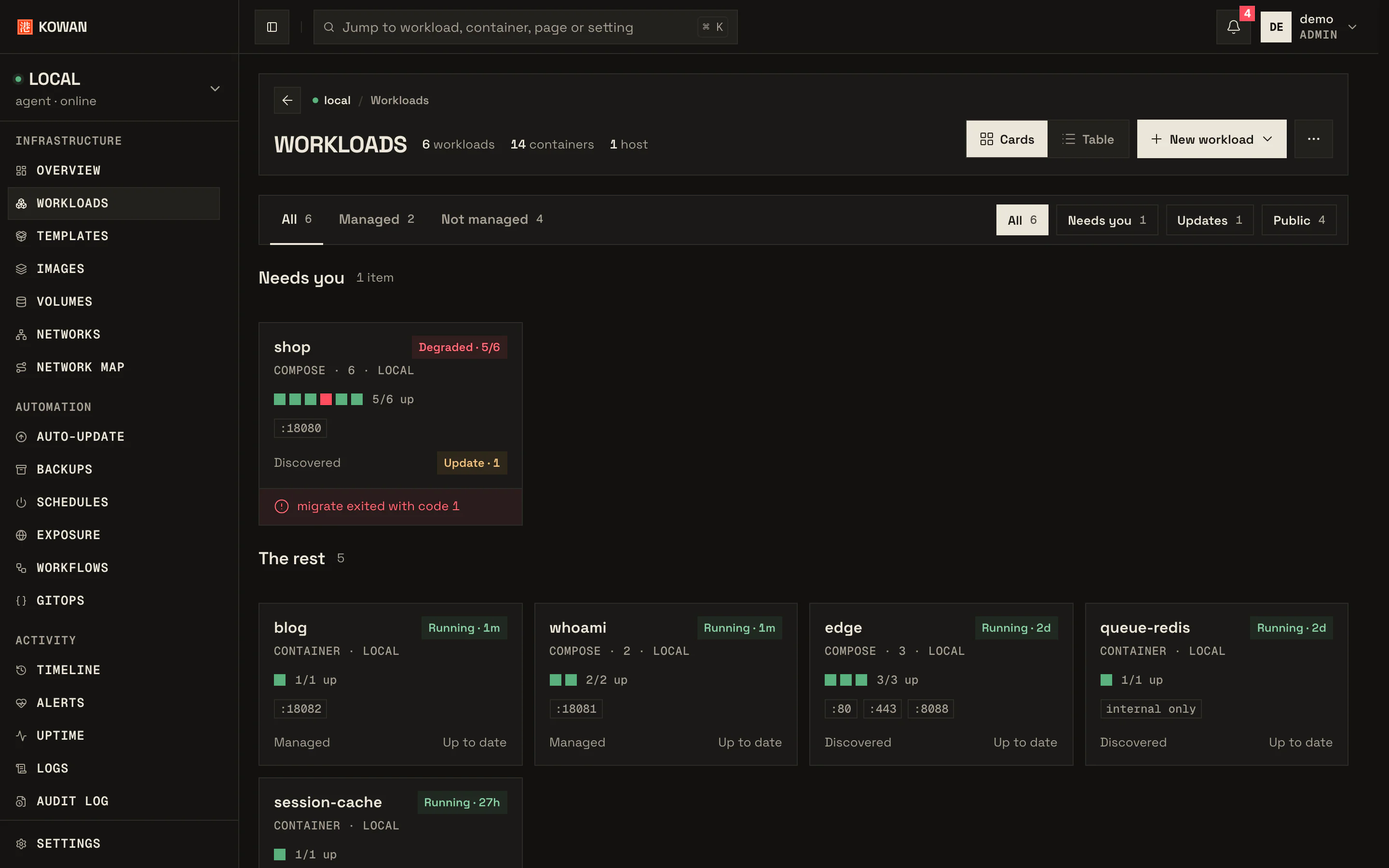1389x868 pixels.
Task: Toggle the sidebar panel icon
Action: click(272, 27)
